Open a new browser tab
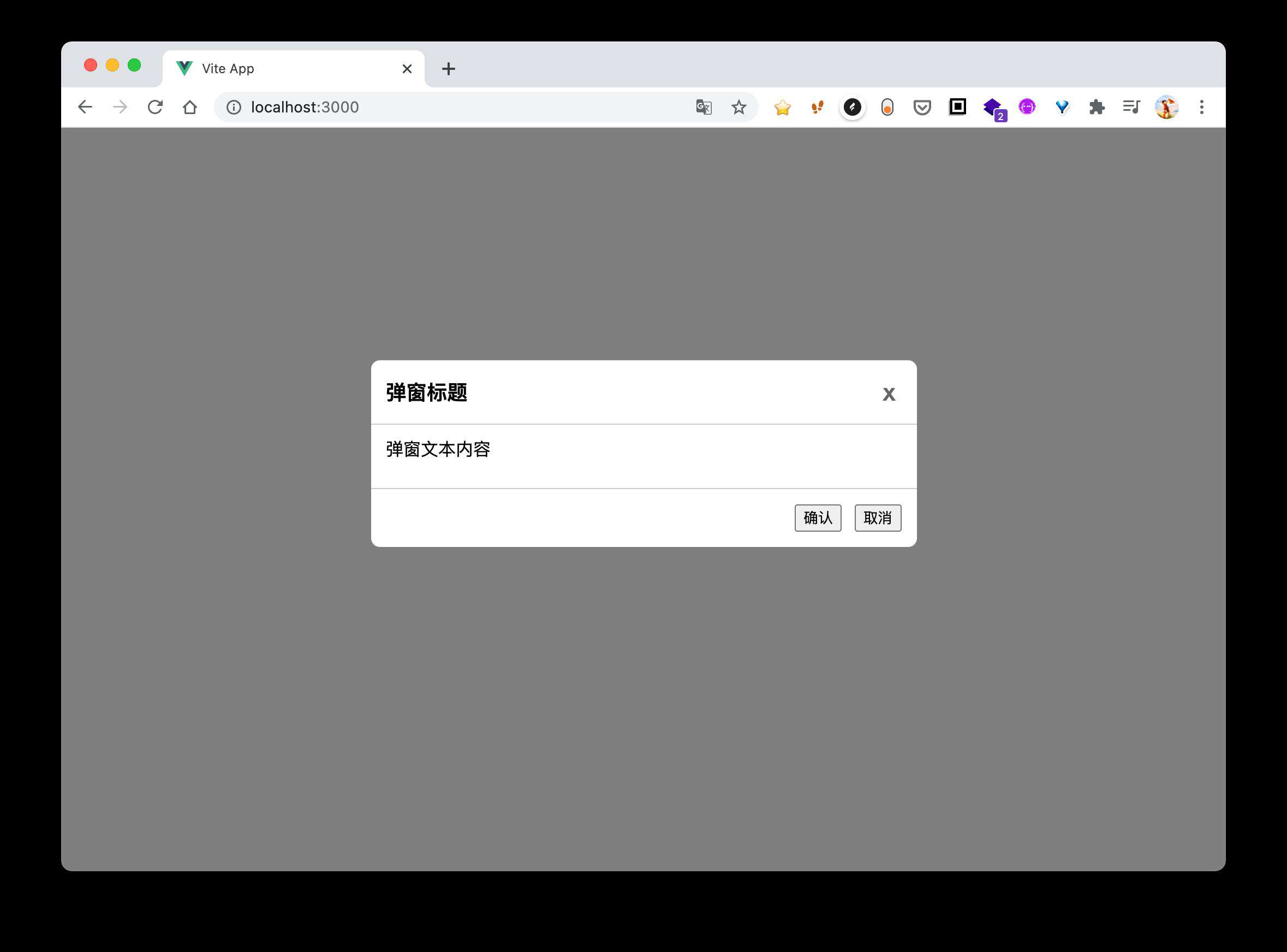Viewport: 1287px width, 952px height. 449,69
